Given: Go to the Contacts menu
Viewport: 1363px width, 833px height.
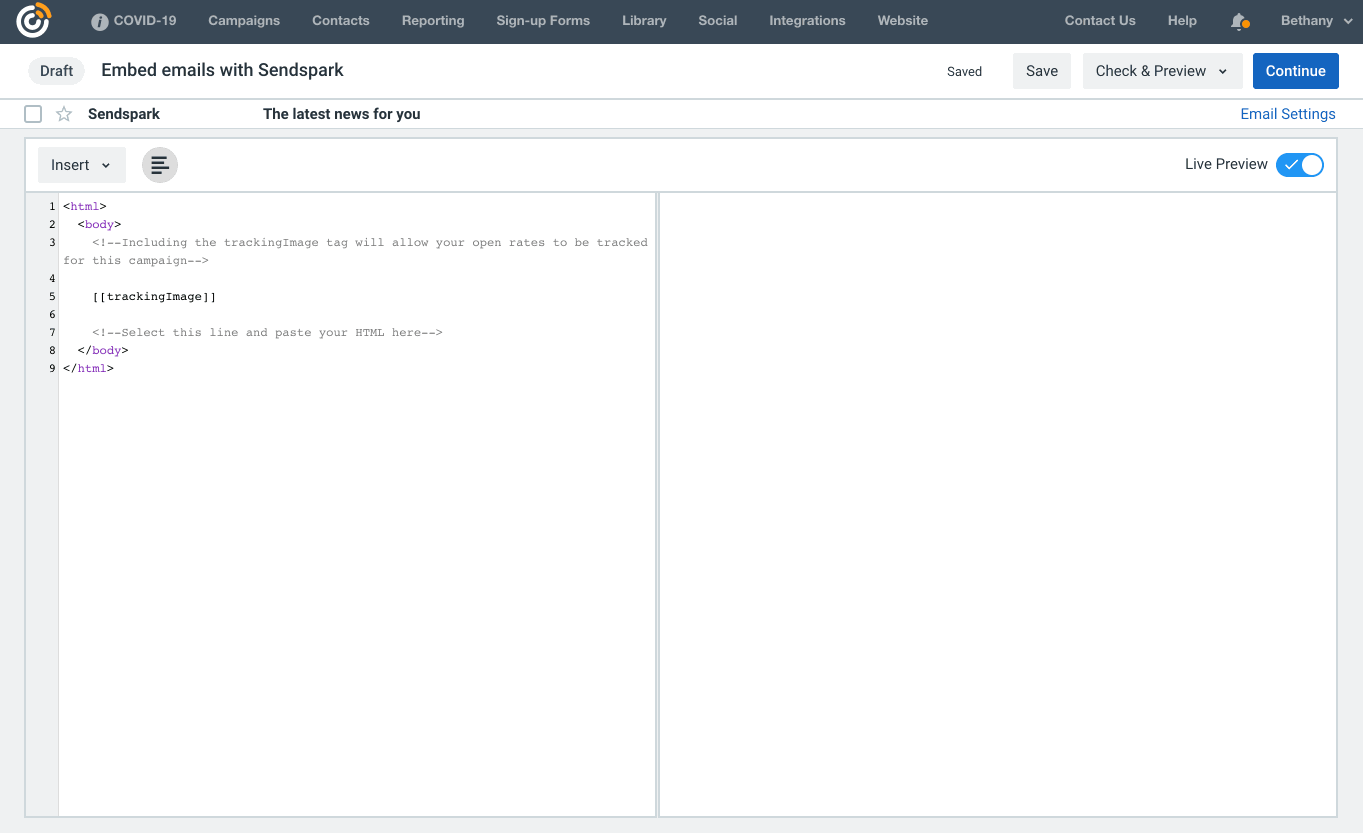Looking at the screenshot, I should click(341, 20).
